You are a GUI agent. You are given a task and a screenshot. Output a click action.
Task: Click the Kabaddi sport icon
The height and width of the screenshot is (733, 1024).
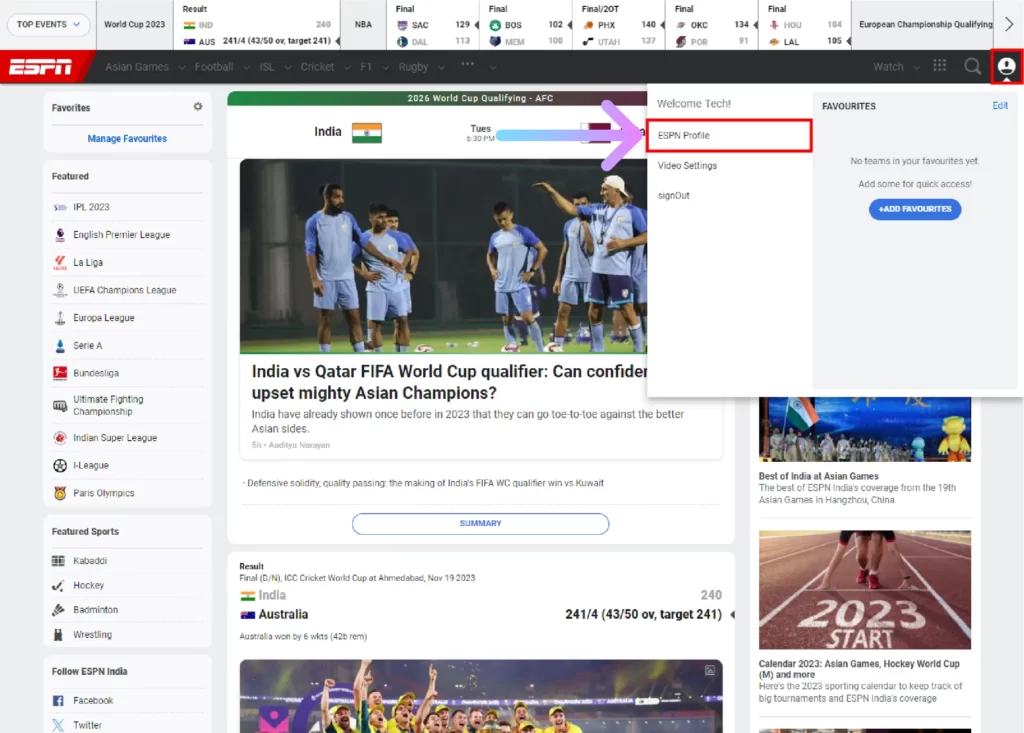click(x=59, y=561)
